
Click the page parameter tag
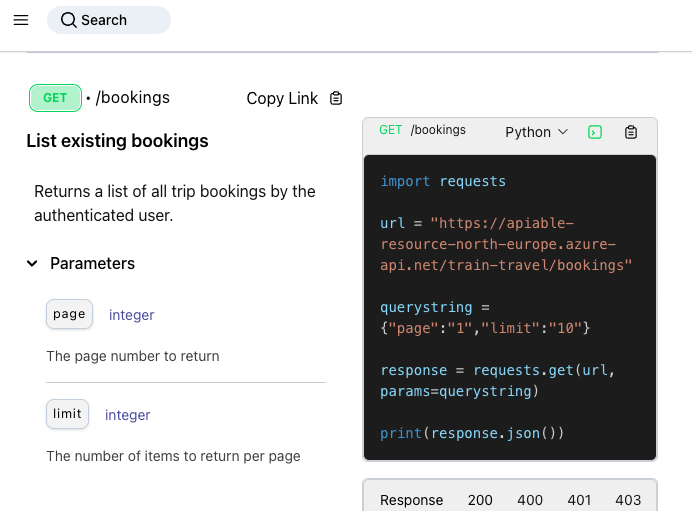[69, 314]
